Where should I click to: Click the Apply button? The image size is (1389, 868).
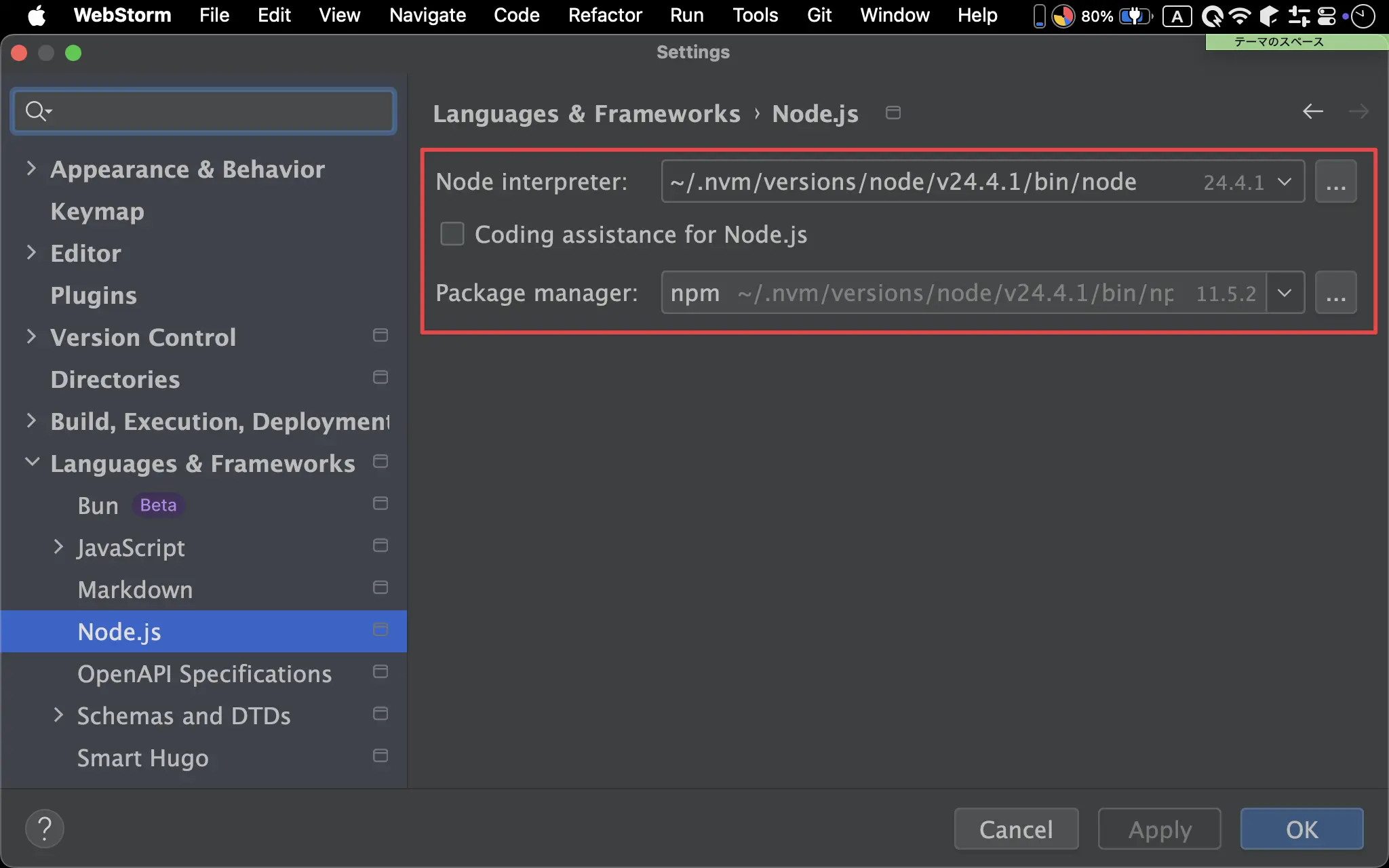coord(1160,829)
